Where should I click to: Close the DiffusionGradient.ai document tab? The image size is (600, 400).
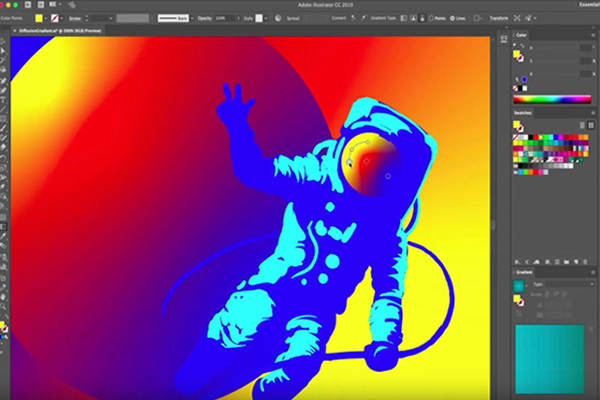15,30
